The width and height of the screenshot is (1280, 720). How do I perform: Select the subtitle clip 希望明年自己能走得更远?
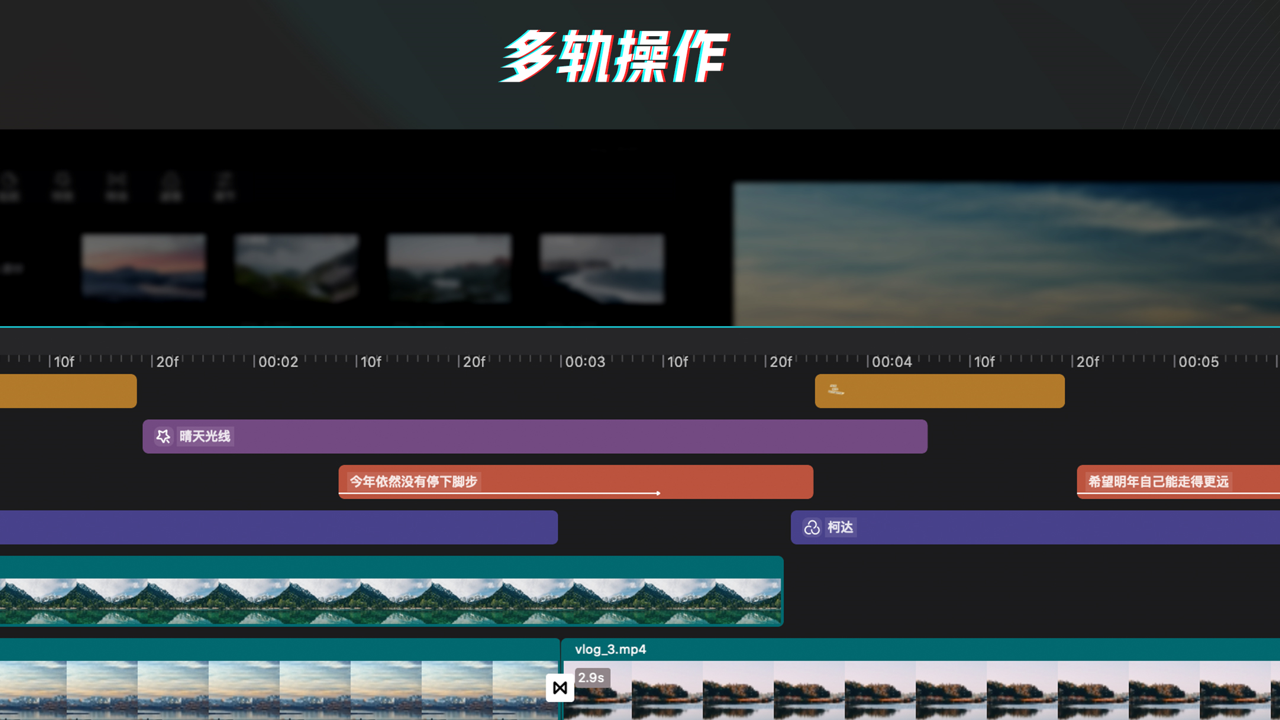pos(1170,481)
